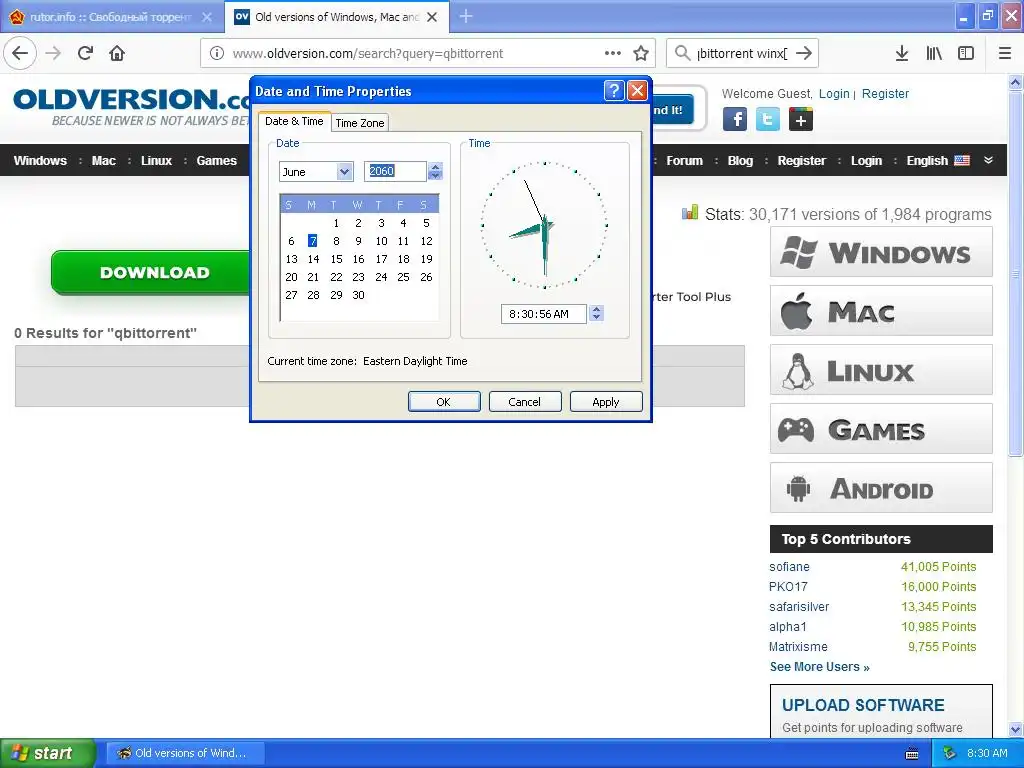Go to the browser Home page
1024x768 pixels.
point(117,53)
